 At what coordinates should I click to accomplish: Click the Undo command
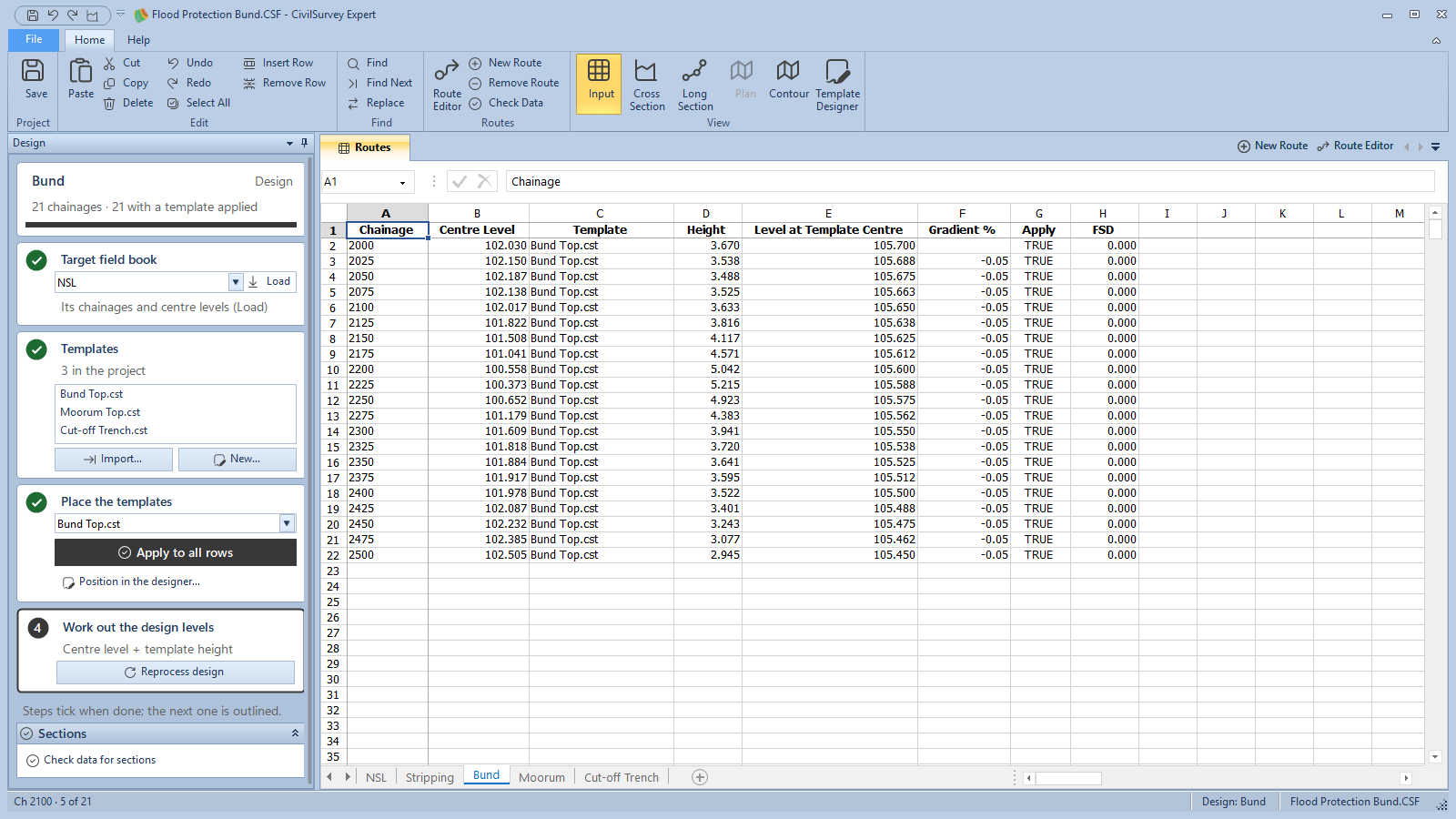190,63
